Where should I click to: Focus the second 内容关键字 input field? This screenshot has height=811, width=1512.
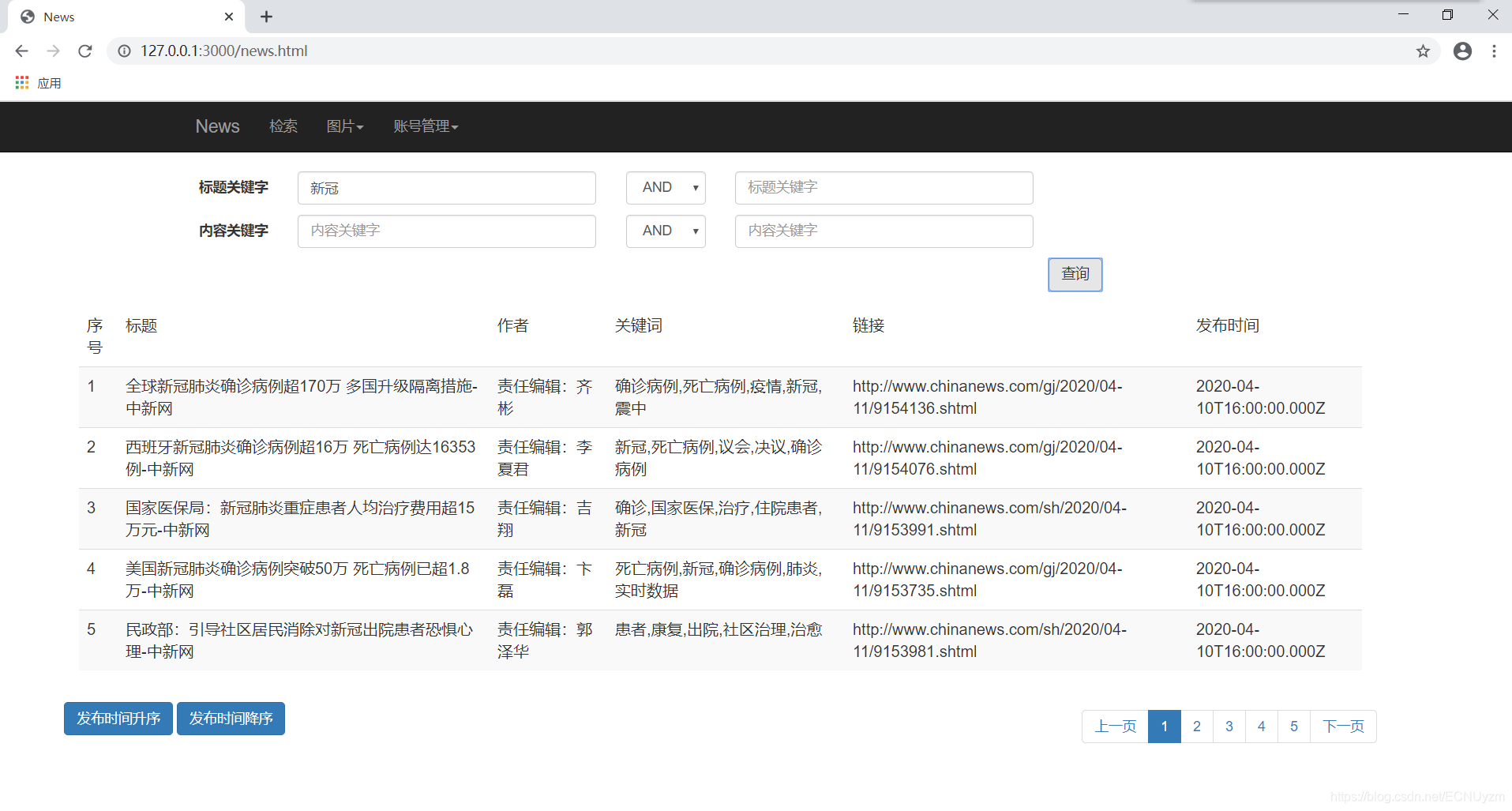point(884,231)
